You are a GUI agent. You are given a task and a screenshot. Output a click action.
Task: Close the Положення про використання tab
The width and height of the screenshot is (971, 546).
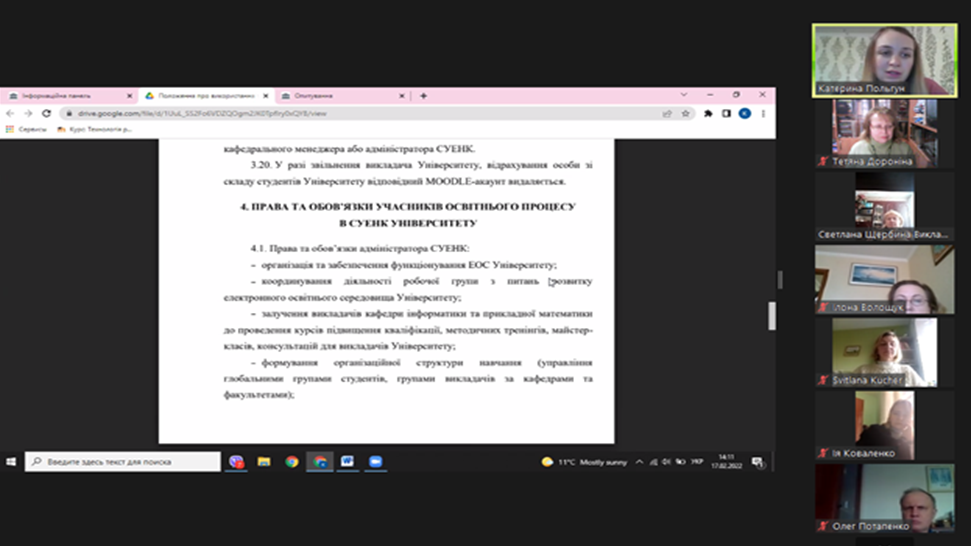[266, 96]
